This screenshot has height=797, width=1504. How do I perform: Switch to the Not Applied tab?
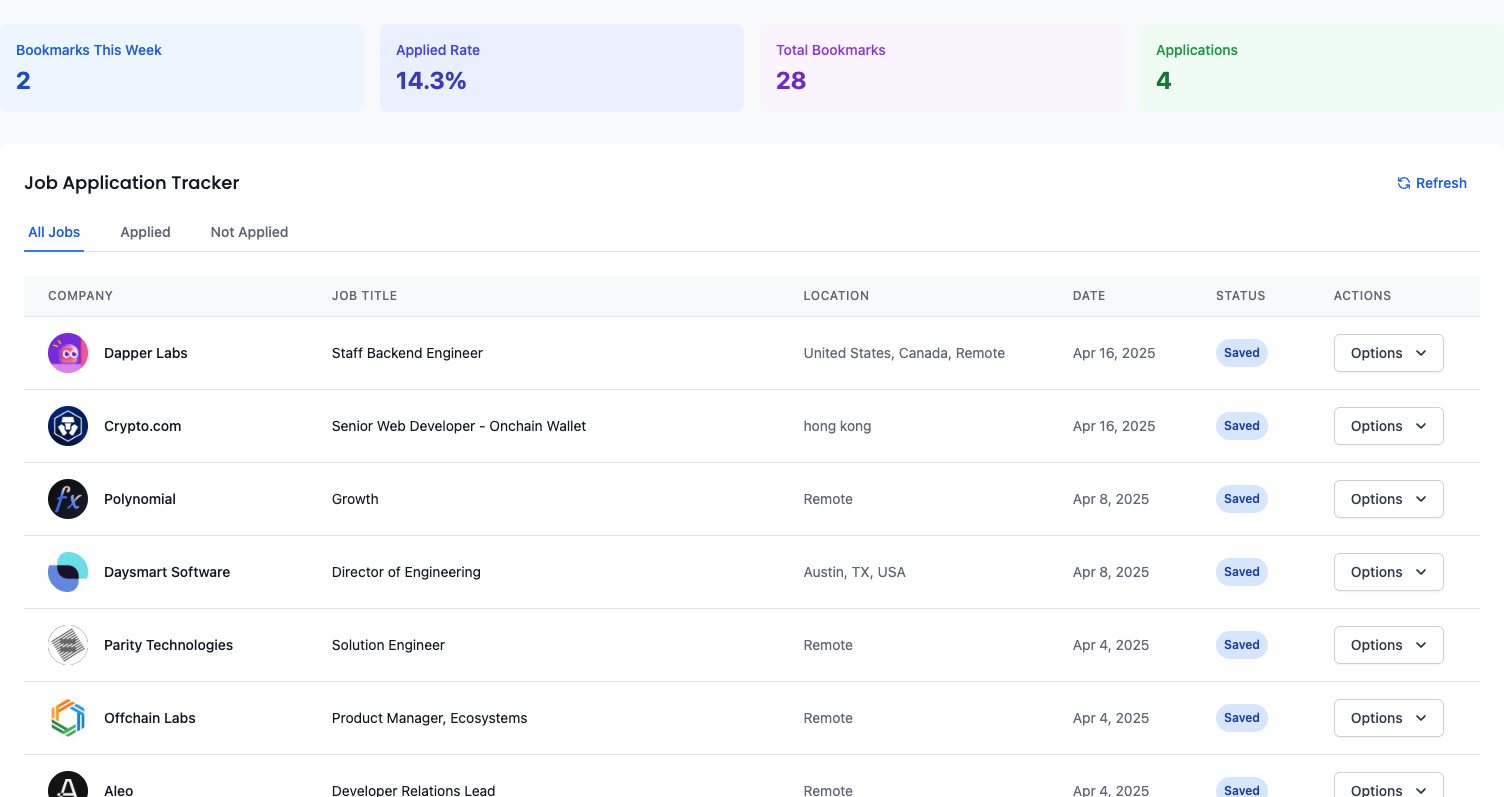pos(249,232)
